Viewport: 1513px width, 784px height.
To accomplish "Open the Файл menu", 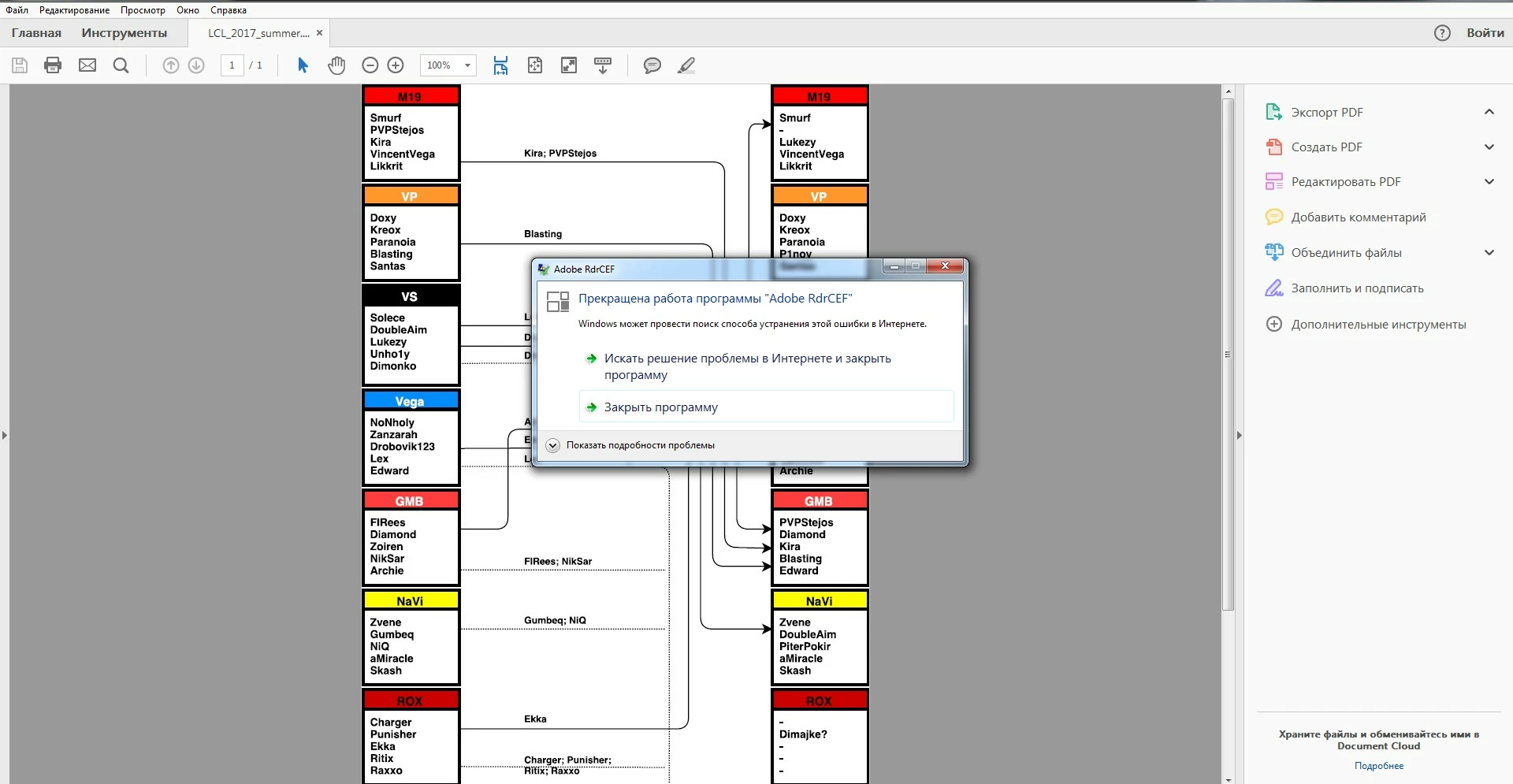I will [17, 10].
